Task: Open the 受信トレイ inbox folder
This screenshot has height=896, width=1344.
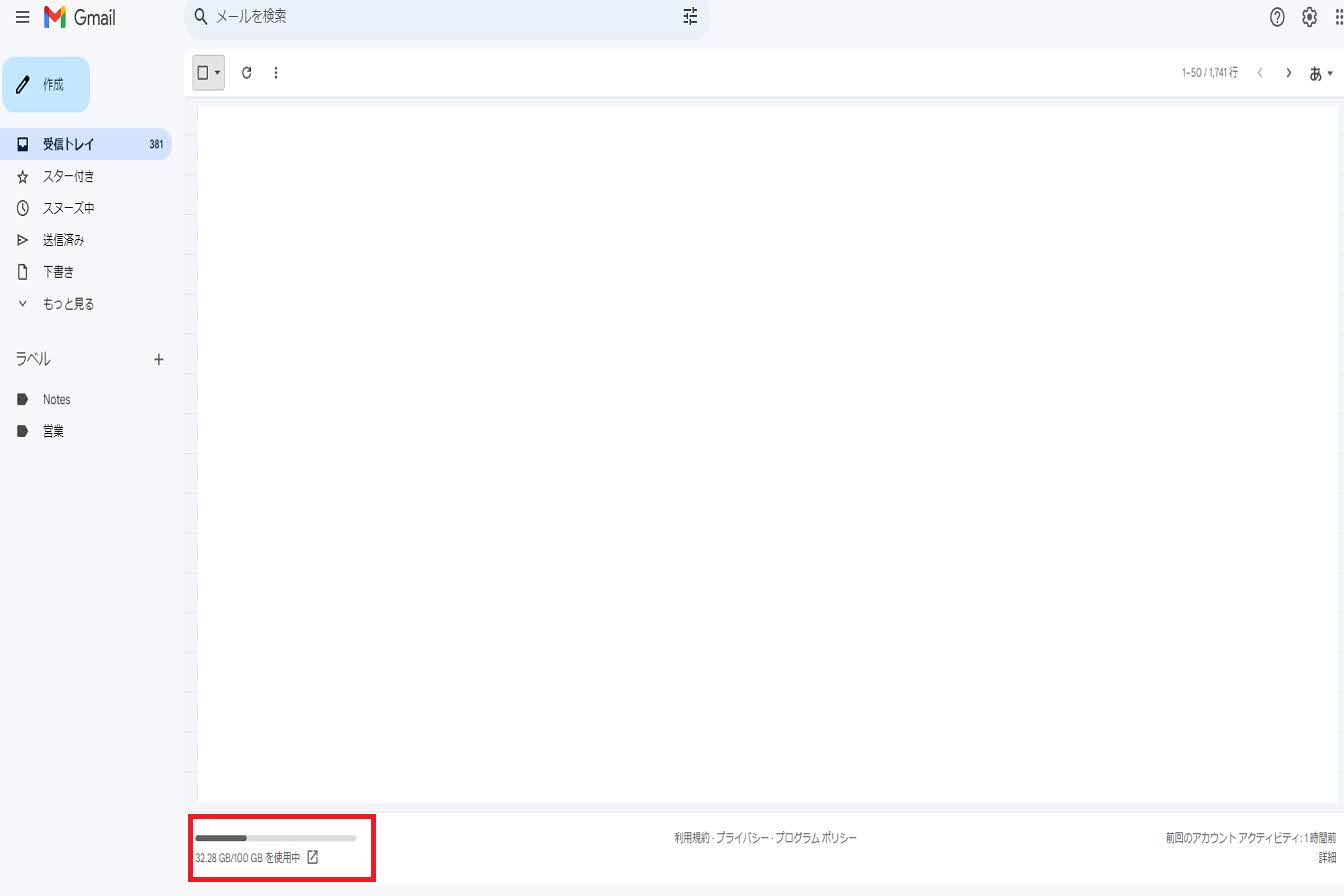Action: [68, 144]
